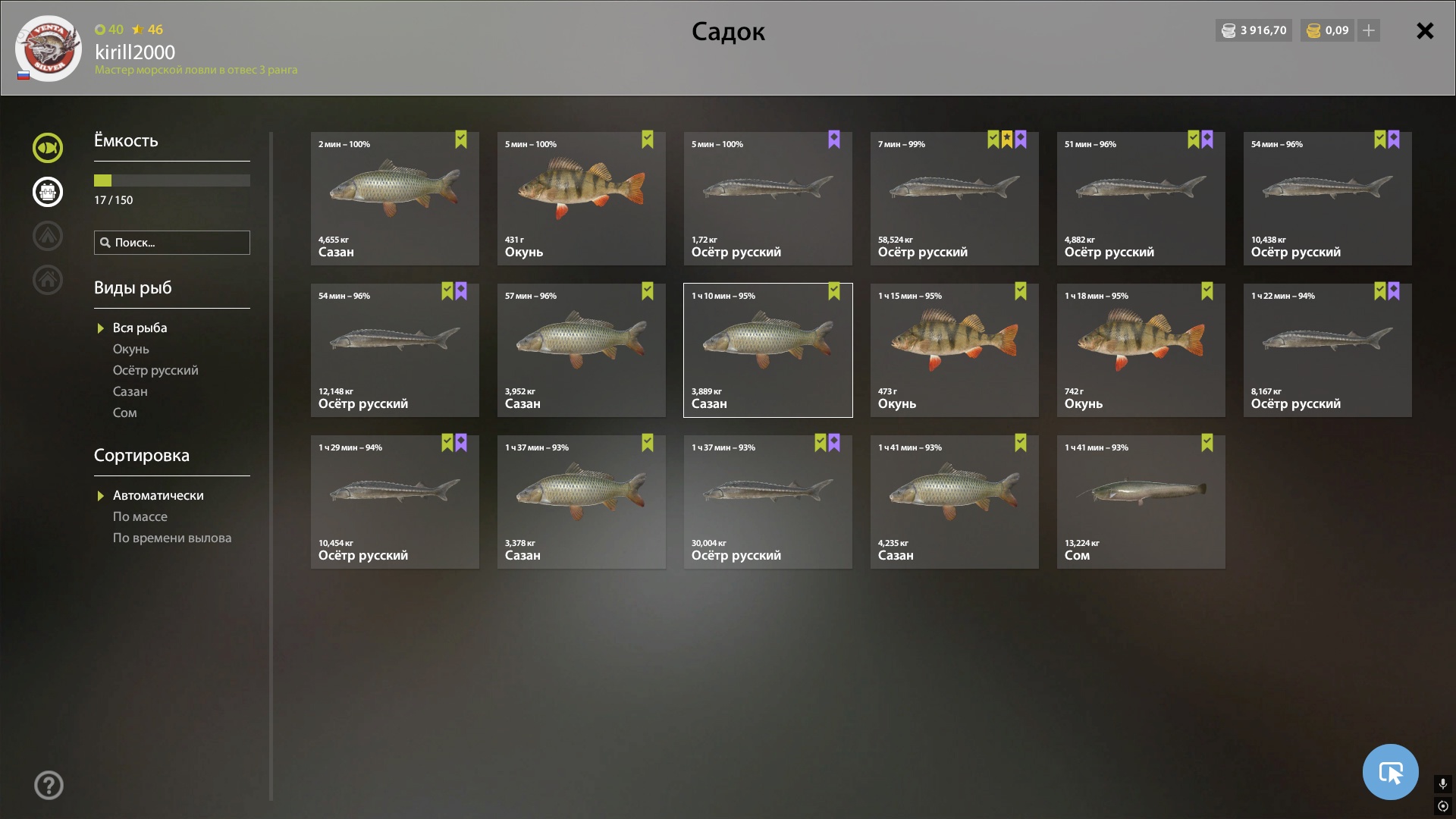Click the Поиск search field
Viewport: 1456px width, 819px height.
click(172, 243)
